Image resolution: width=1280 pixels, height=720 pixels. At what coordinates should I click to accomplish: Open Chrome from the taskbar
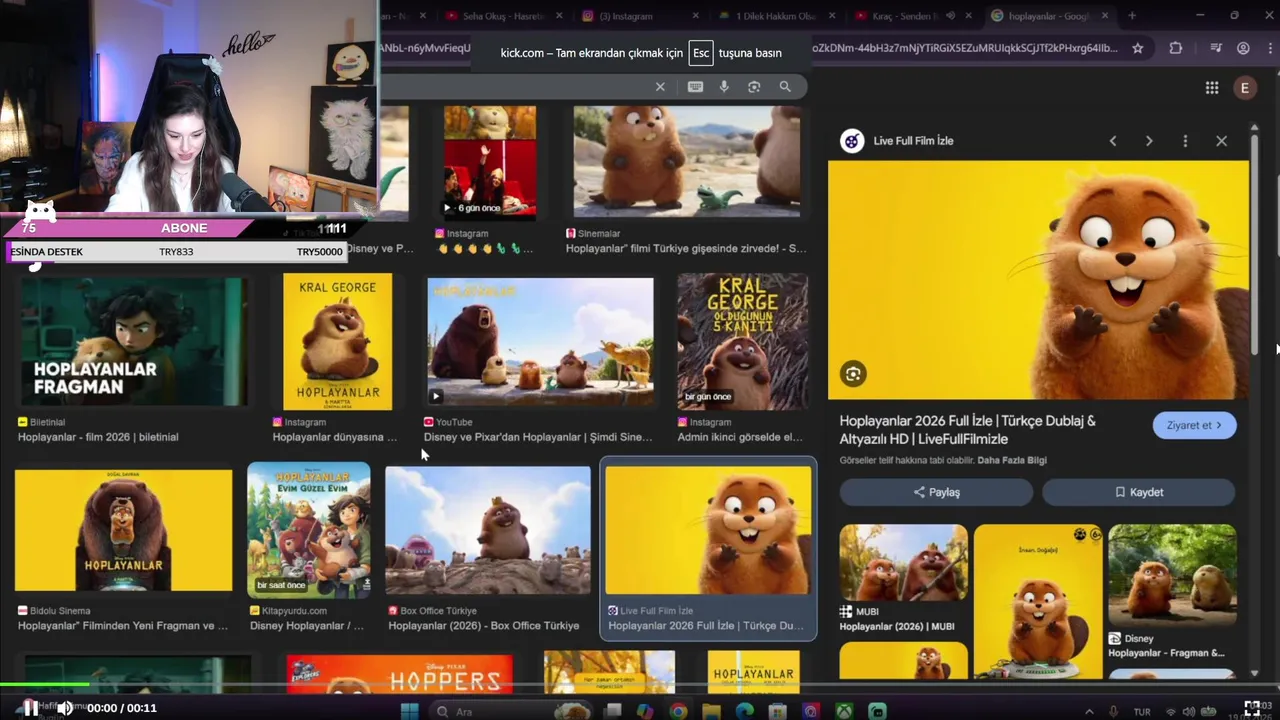coord(678,711)
